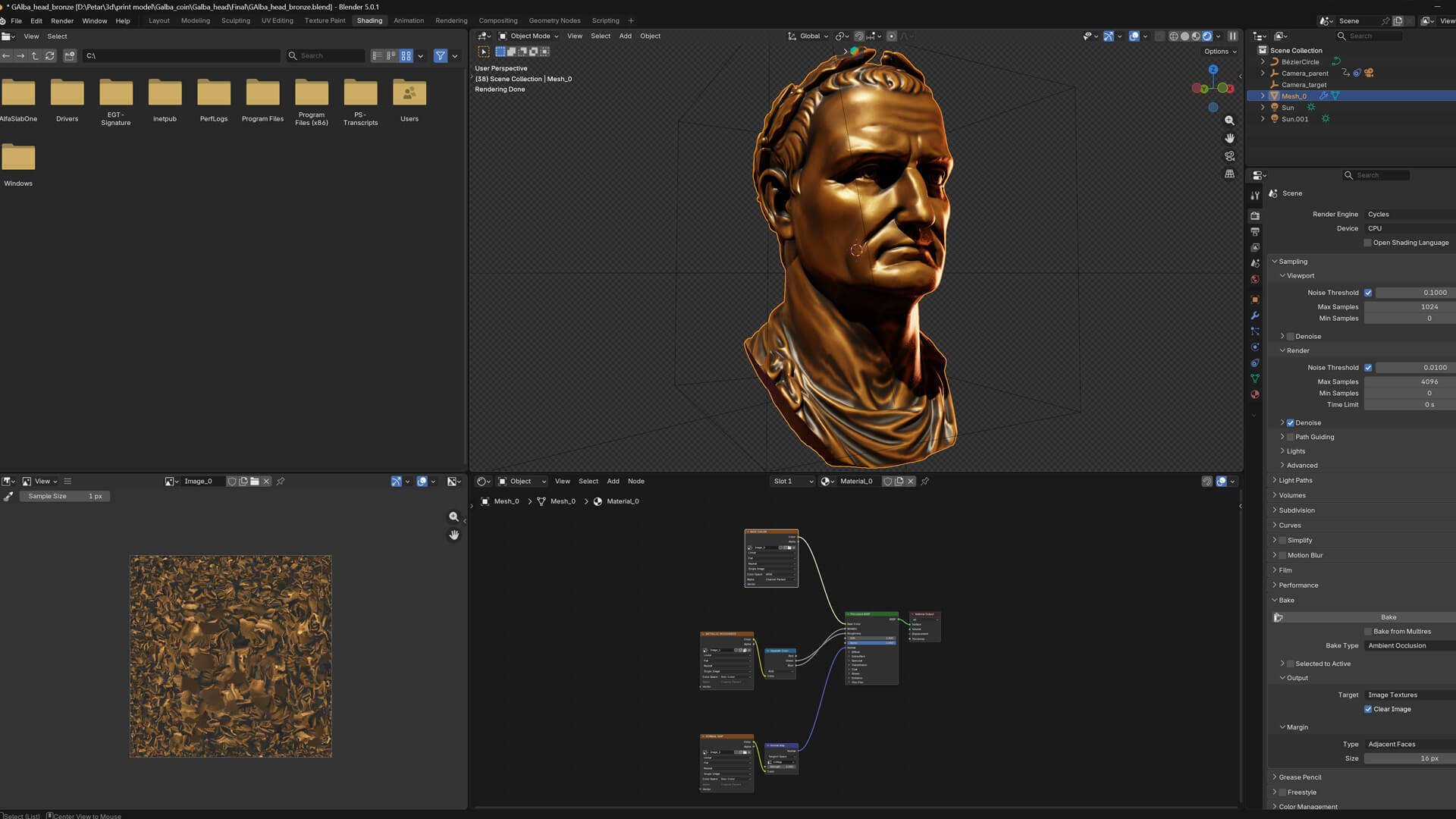
Task: Open Render Engine Cycles dropdown
Action: (x=1410, y=214)
